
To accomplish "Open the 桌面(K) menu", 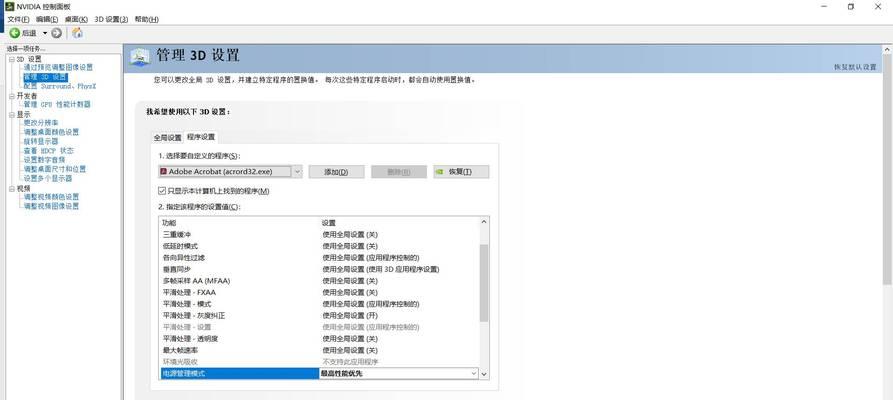I will 76,19.
